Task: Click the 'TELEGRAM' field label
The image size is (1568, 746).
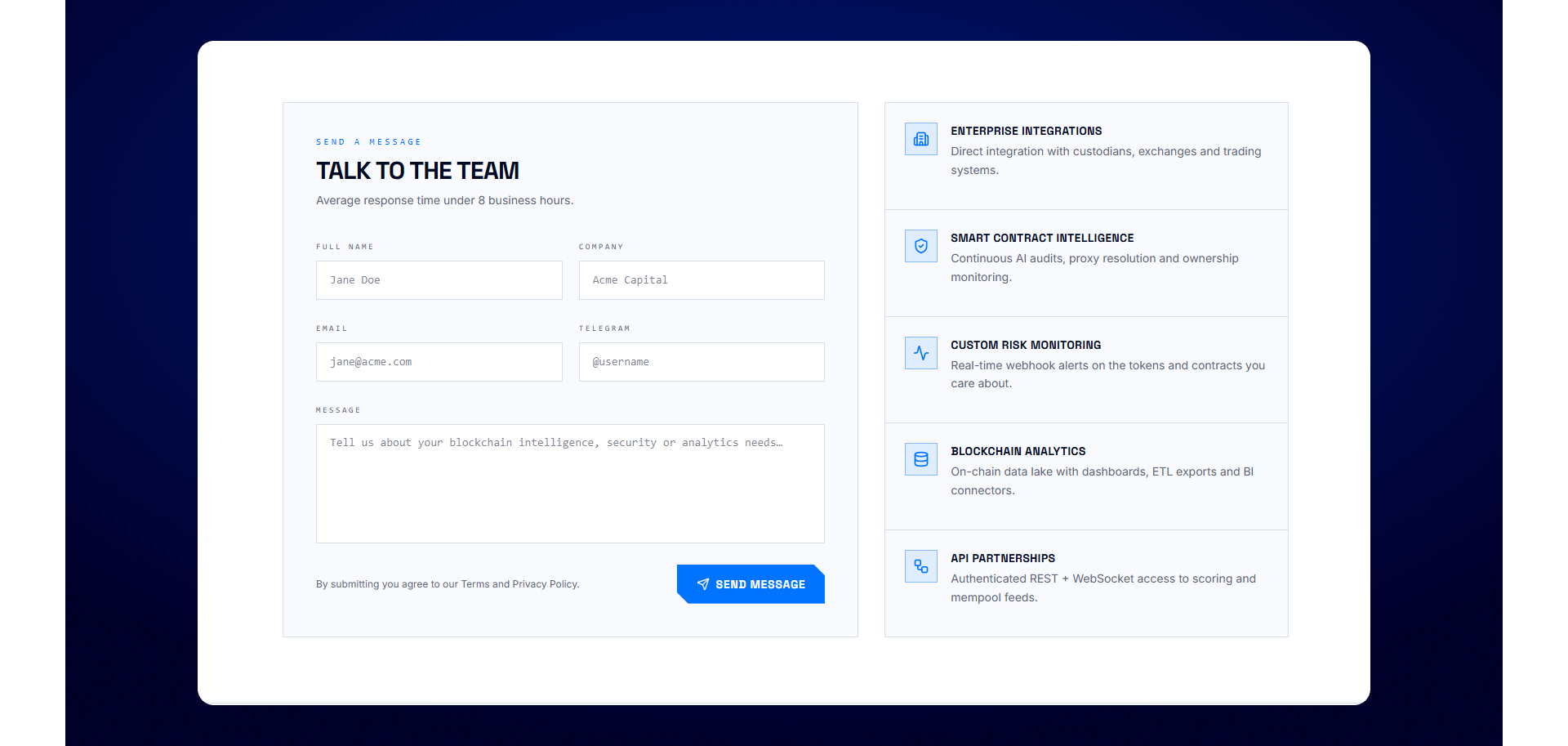Action: coord(604,328)
